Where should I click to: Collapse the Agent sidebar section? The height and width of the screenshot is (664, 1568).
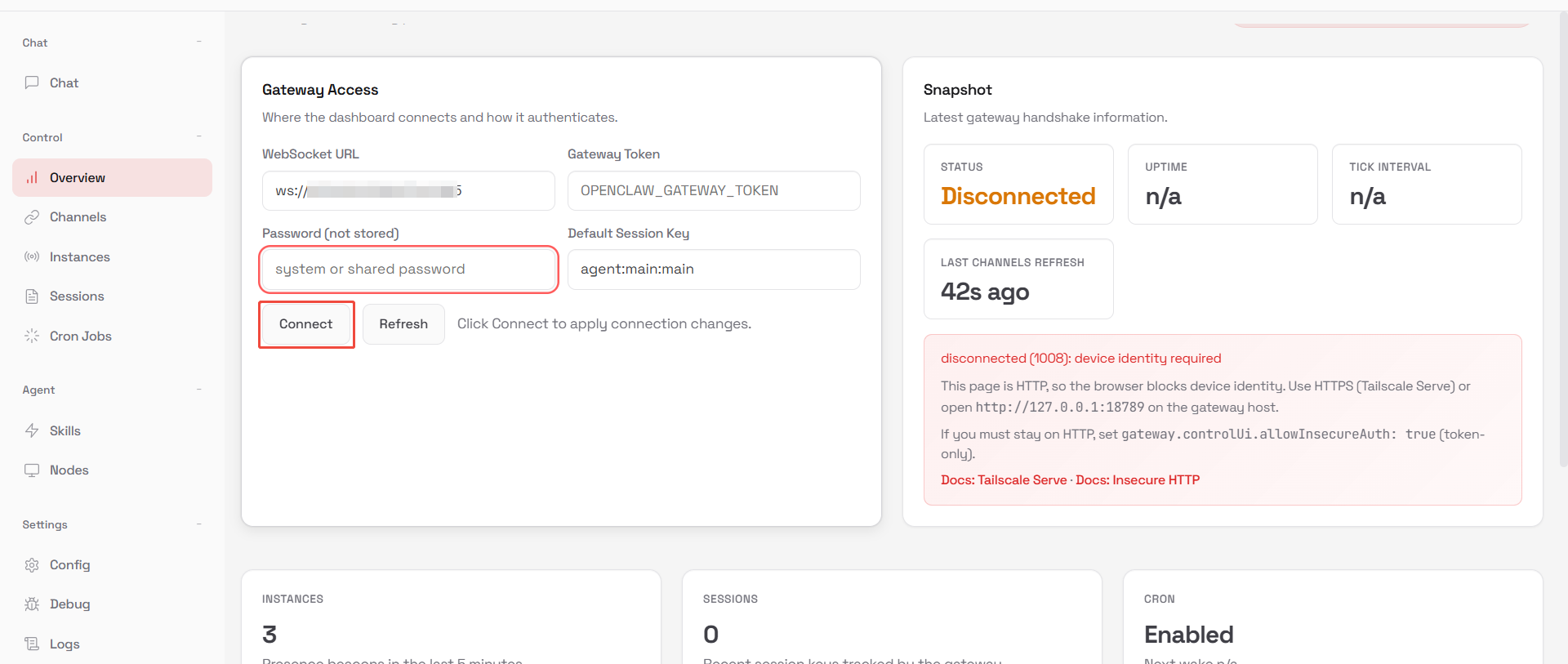[199, 390]
